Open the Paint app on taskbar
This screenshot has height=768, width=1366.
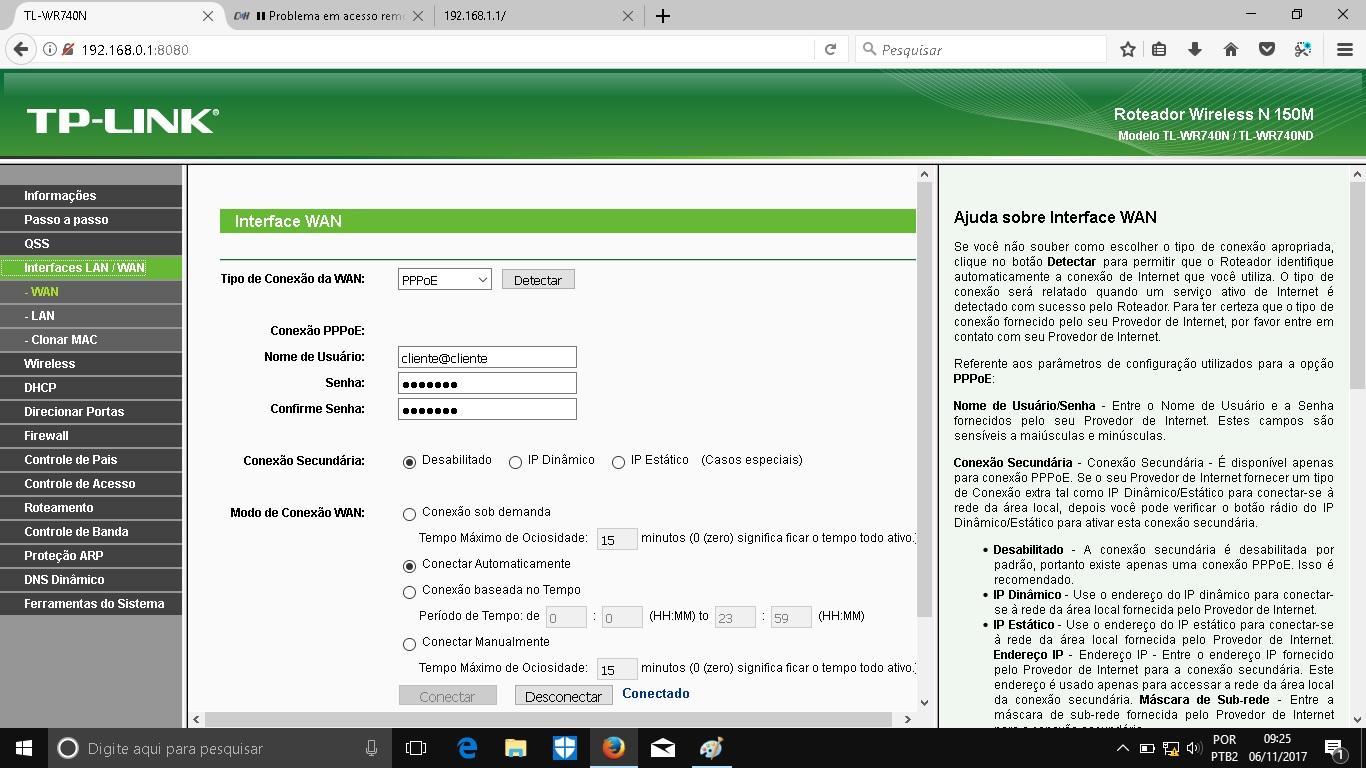point(712,748)
